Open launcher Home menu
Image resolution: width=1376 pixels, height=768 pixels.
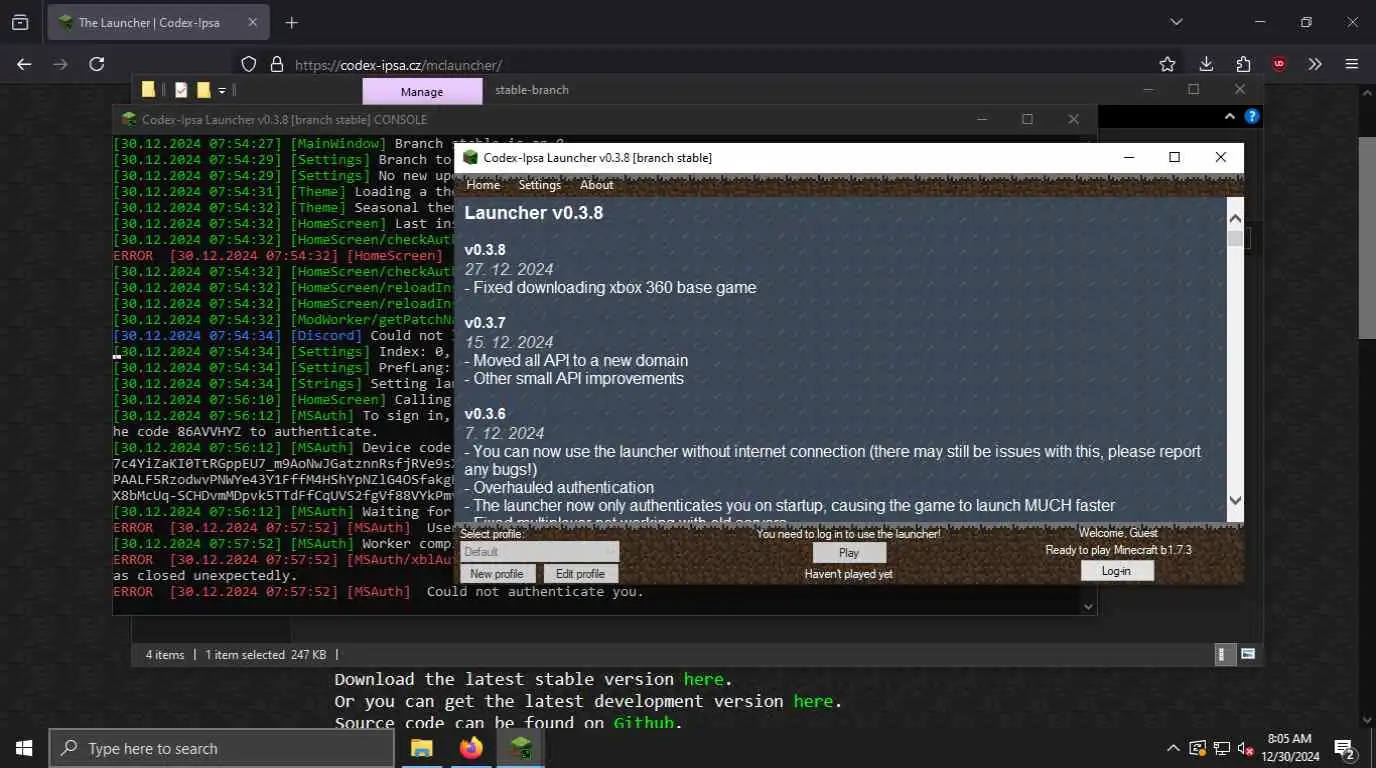(483, 185)
